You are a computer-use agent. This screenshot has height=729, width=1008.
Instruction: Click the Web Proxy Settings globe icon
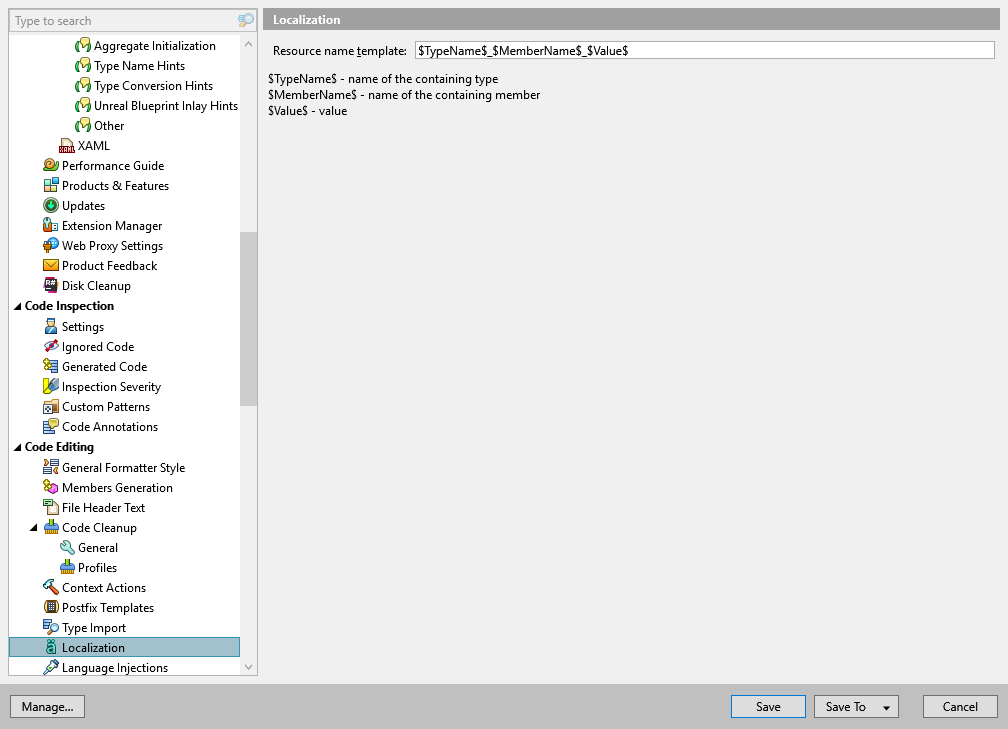[52, 245]
